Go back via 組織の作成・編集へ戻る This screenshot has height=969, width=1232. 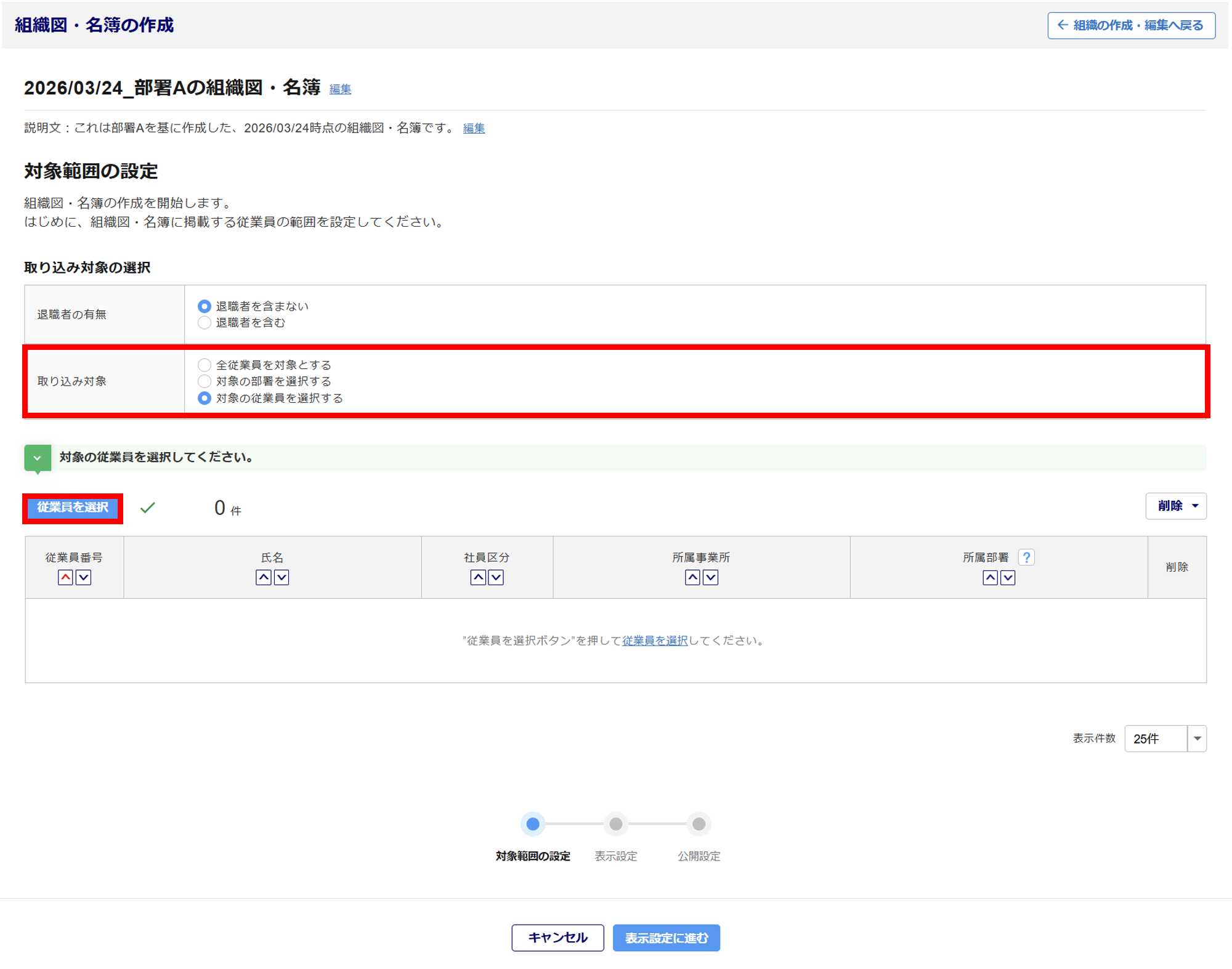coord(1131,25)
